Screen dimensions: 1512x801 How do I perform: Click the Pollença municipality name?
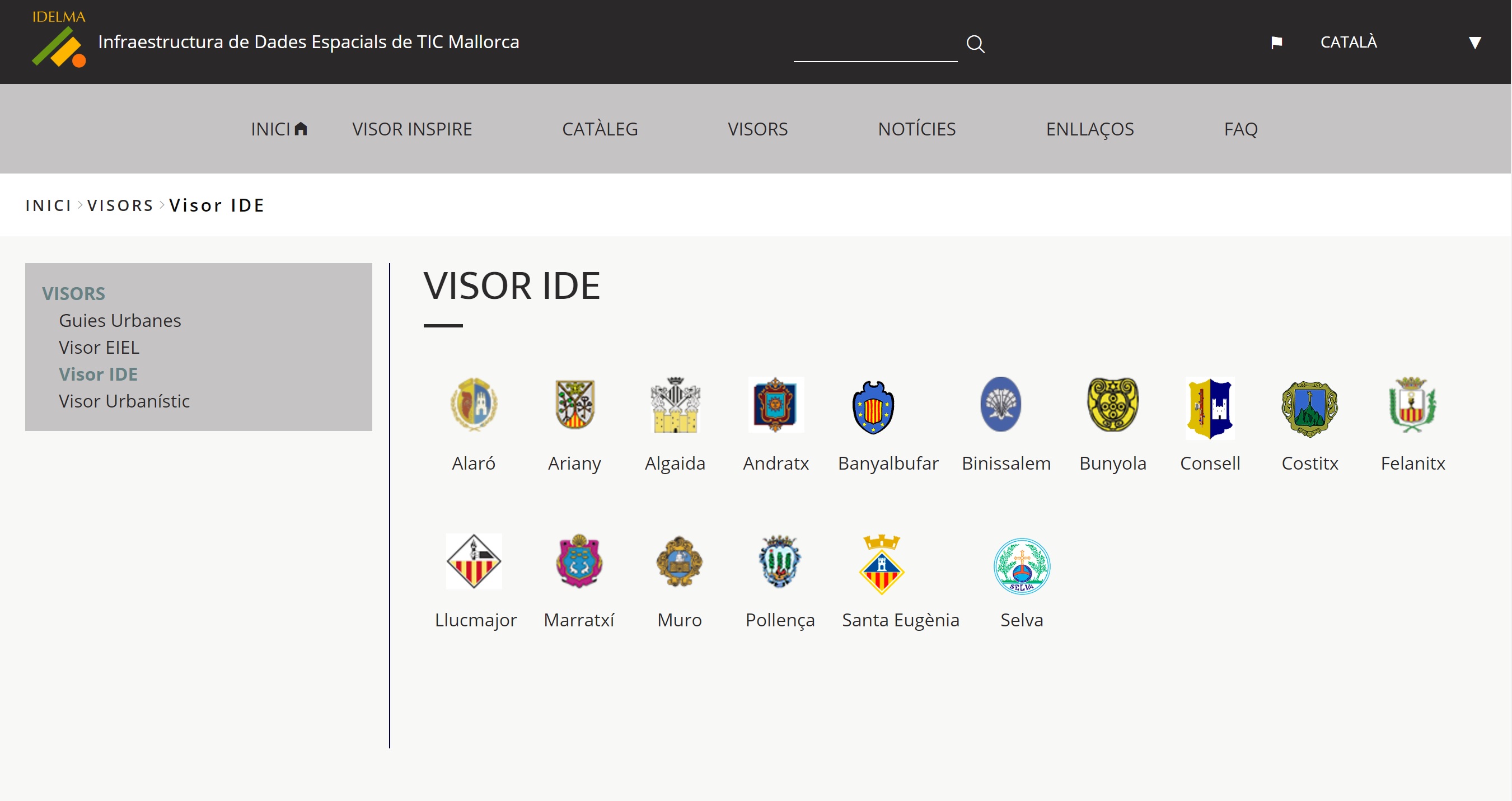coord(780,620)
